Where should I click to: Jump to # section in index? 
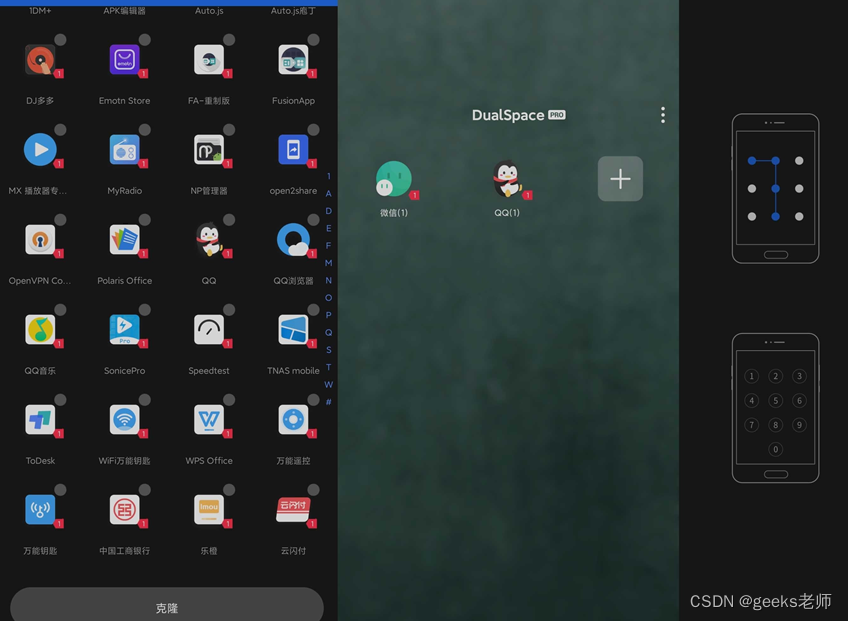[328, 402]
